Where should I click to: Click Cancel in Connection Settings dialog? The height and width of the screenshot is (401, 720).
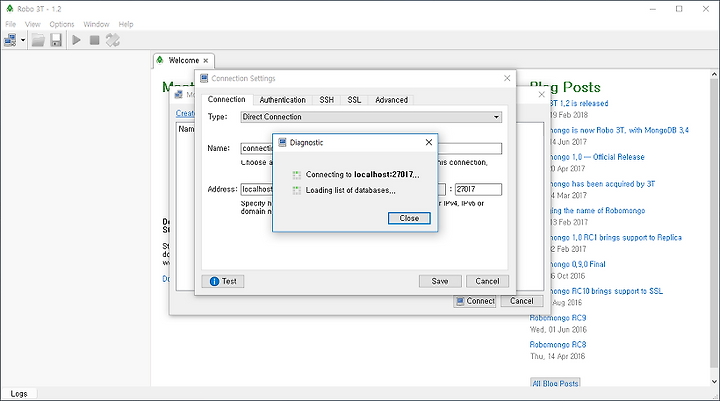[x=487, y=281]
